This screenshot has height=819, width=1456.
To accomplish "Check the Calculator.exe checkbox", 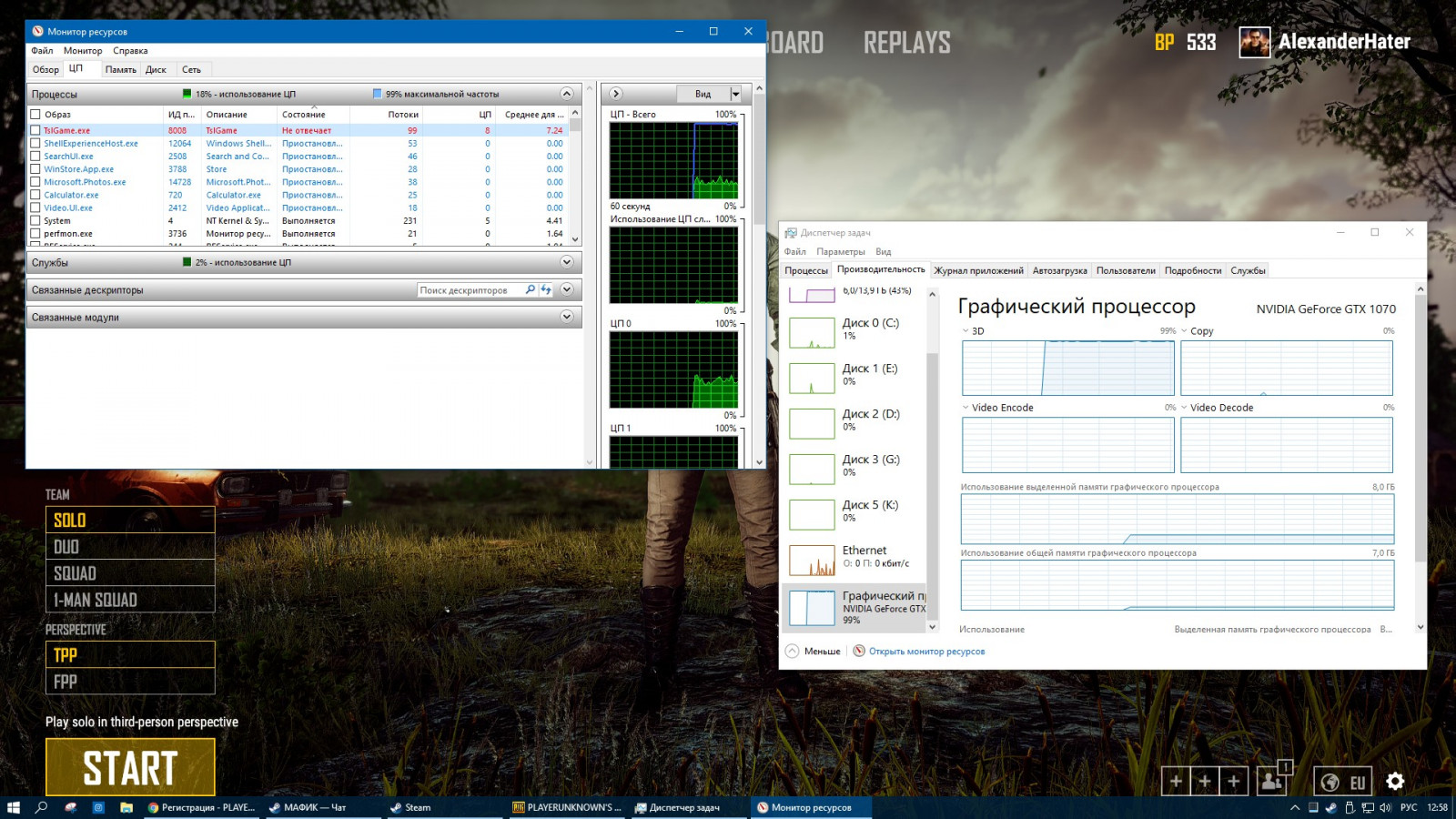I will 35,195.
